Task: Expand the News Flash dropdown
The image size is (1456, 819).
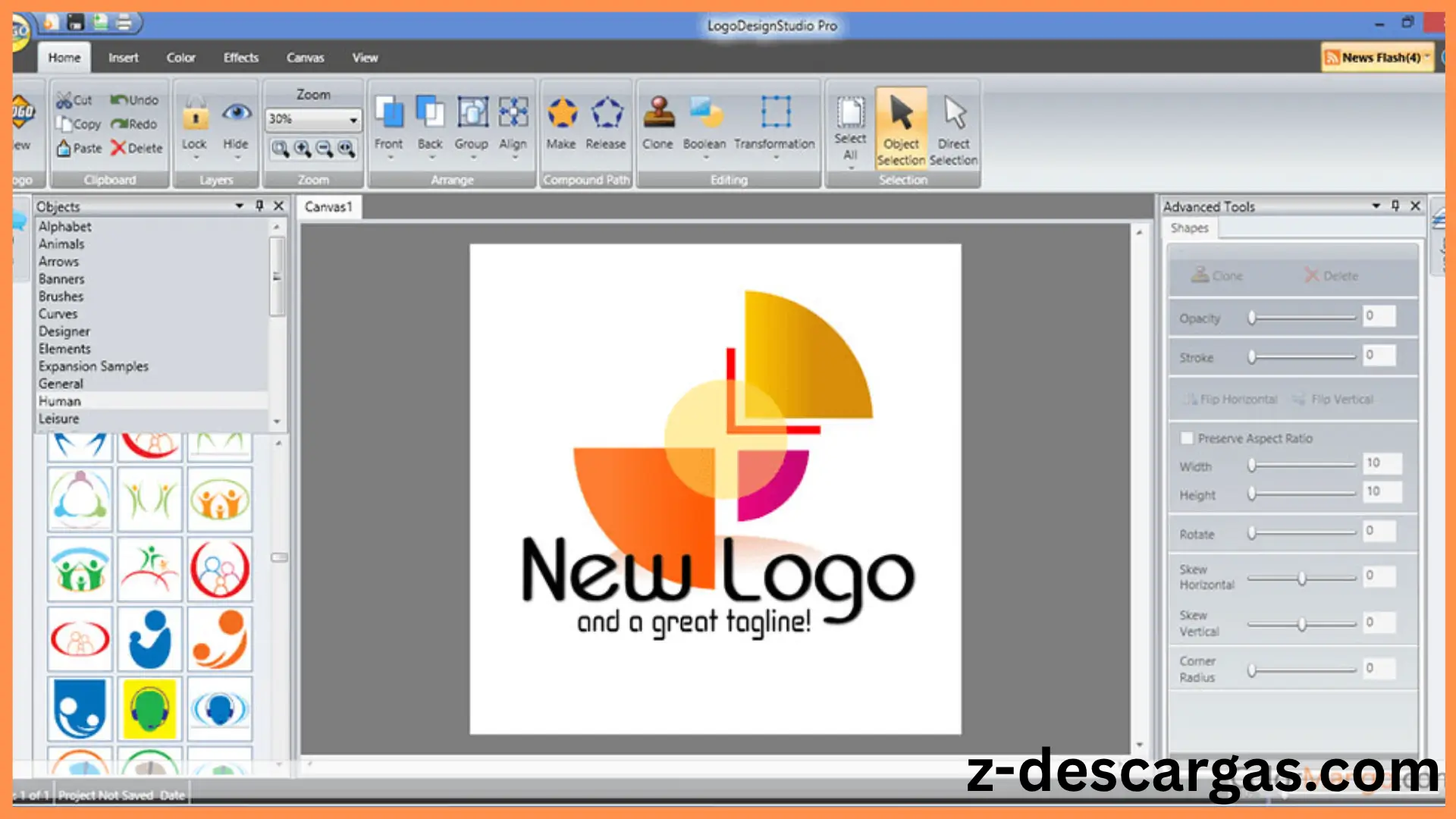Action: 1427,57
